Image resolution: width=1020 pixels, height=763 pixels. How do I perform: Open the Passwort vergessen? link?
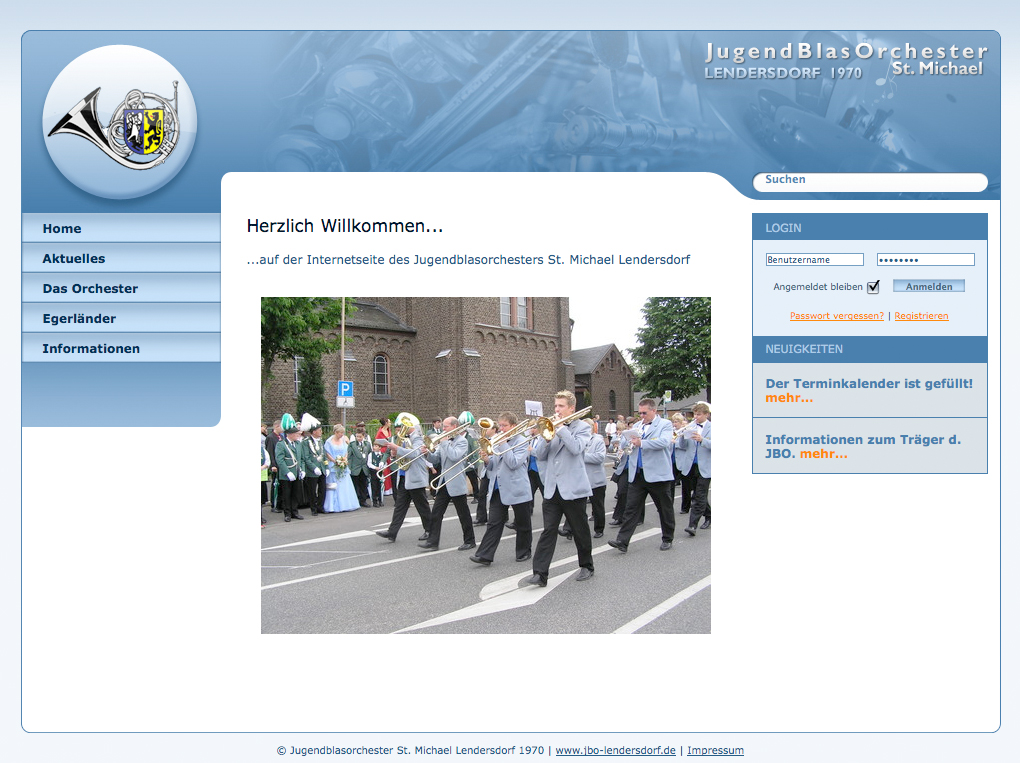(837, 315)
